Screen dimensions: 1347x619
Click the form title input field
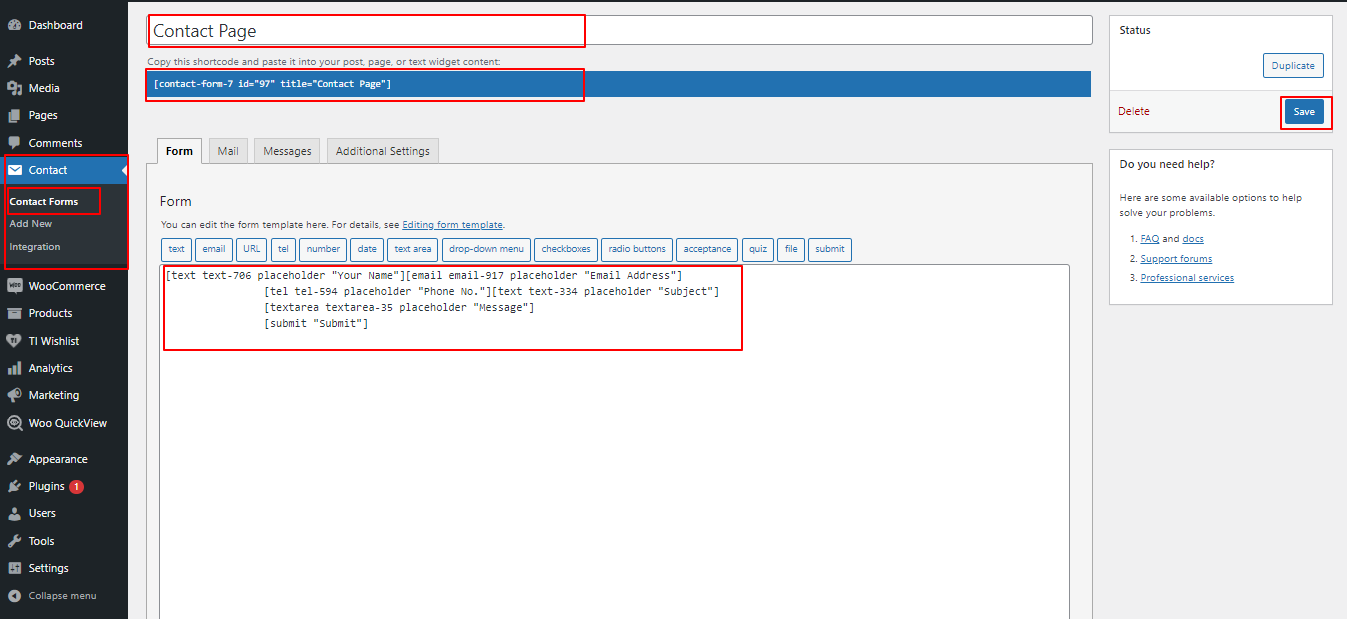pos(619,31)
